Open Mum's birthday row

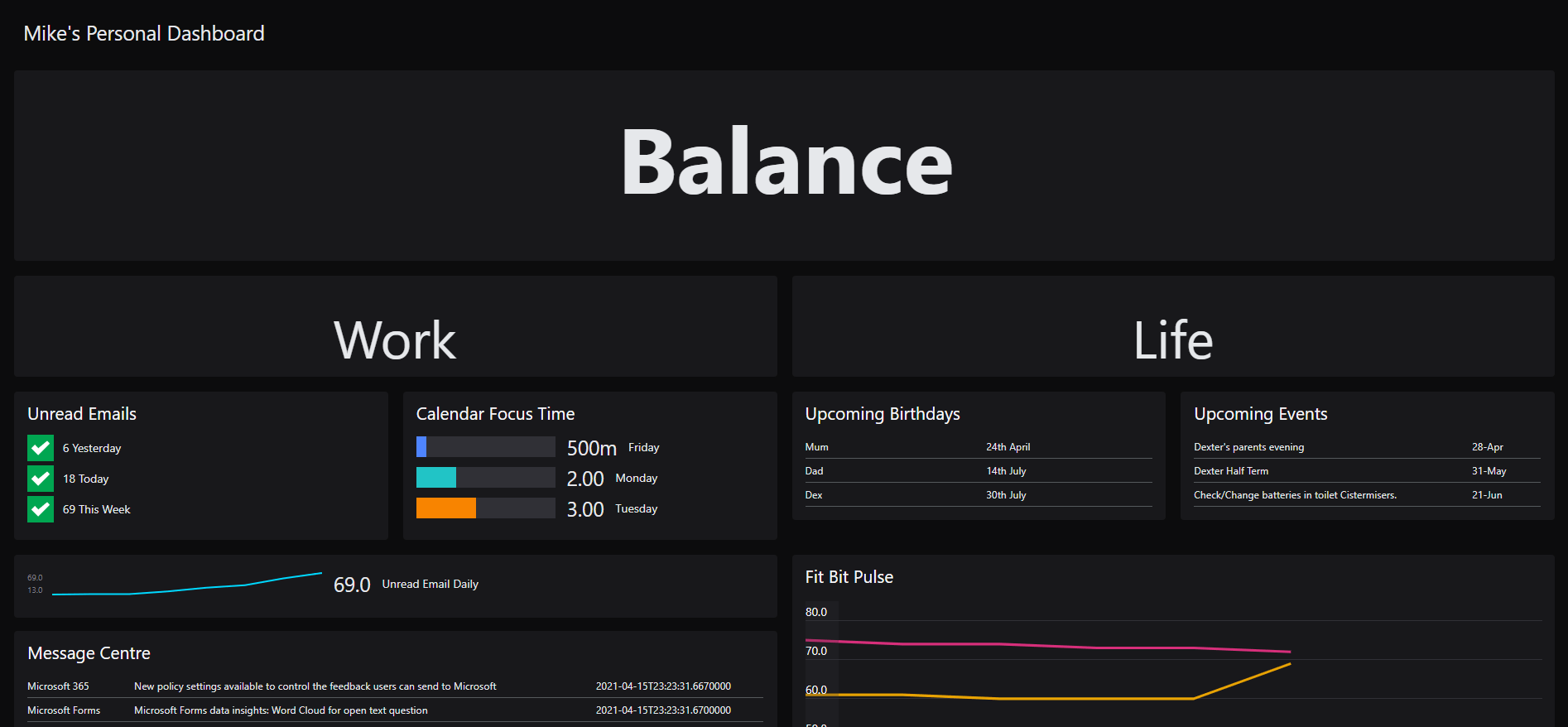pos(978,447)
